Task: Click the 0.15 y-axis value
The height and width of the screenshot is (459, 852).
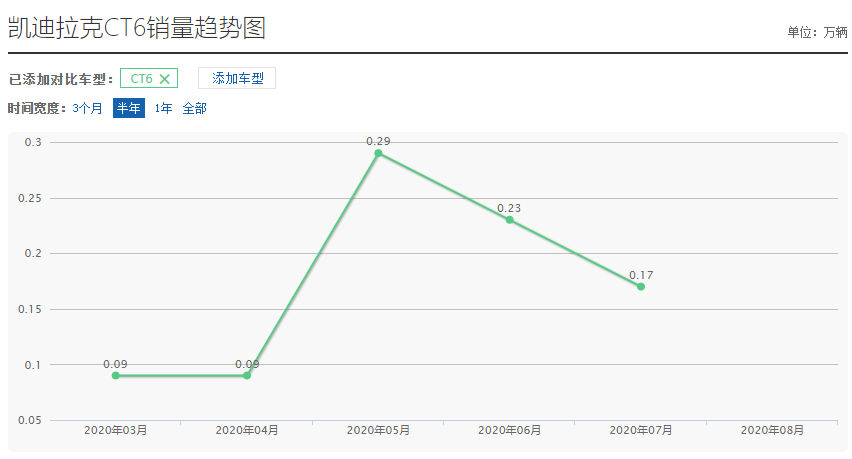Action: 30,309
